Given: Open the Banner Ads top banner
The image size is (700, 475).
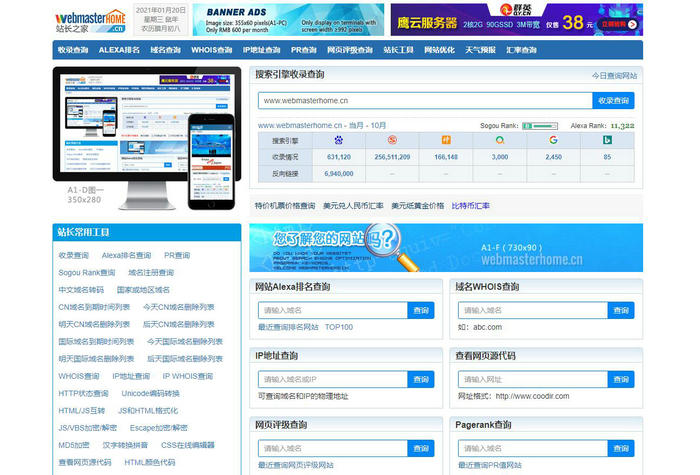Looking at the screenshot, I should click(x=288, y=20).
